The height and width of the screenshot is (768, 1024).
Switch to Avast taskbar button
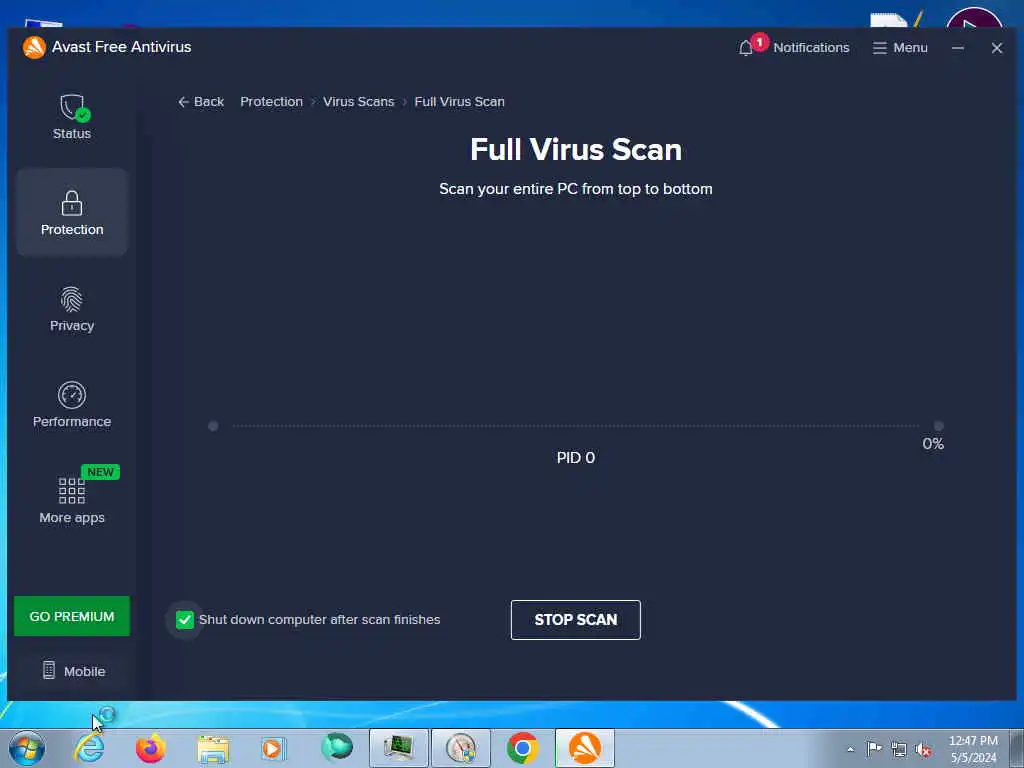click(584, 748)
